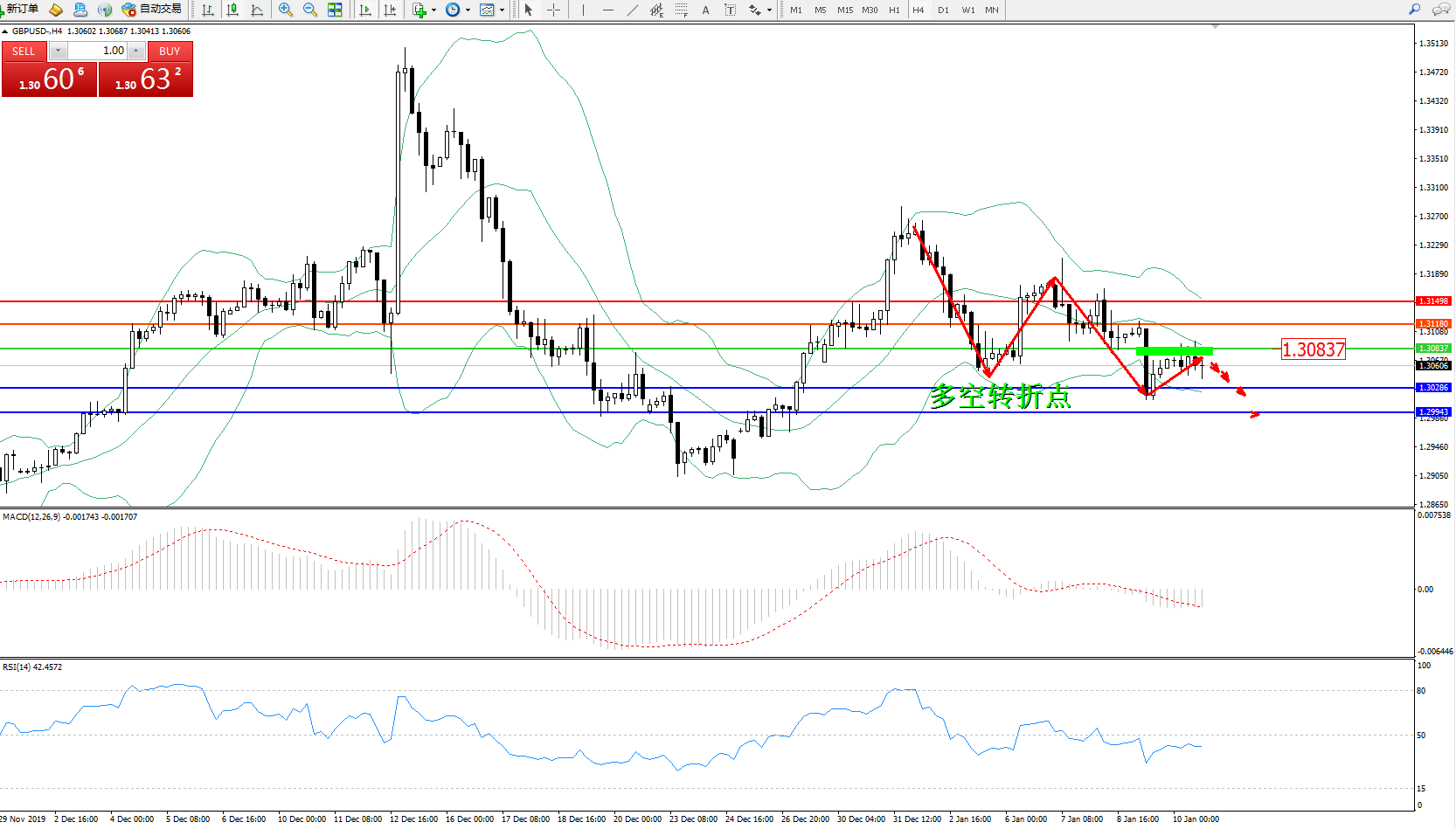Open the indicators list dropdown arrow

coord(433,10)
